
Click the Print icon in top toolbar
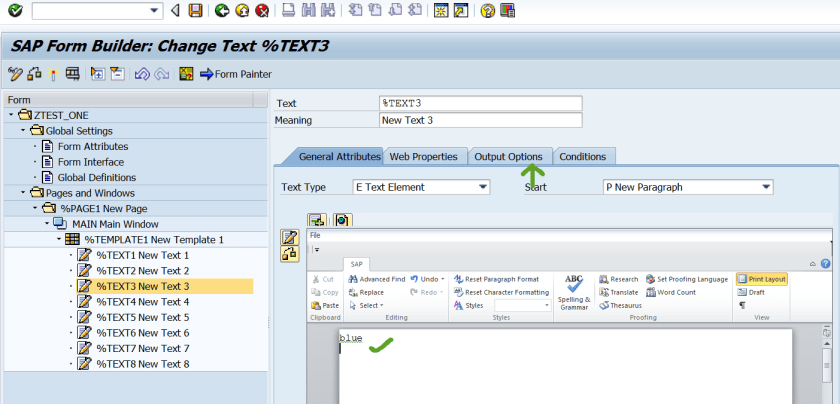click(289, 10)
